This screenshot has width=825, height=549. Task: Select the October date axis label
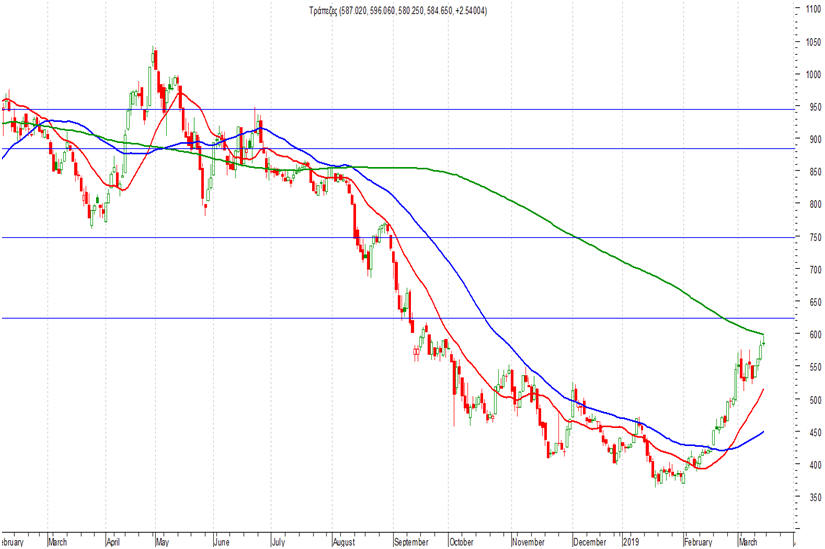(x=461, y=542)
